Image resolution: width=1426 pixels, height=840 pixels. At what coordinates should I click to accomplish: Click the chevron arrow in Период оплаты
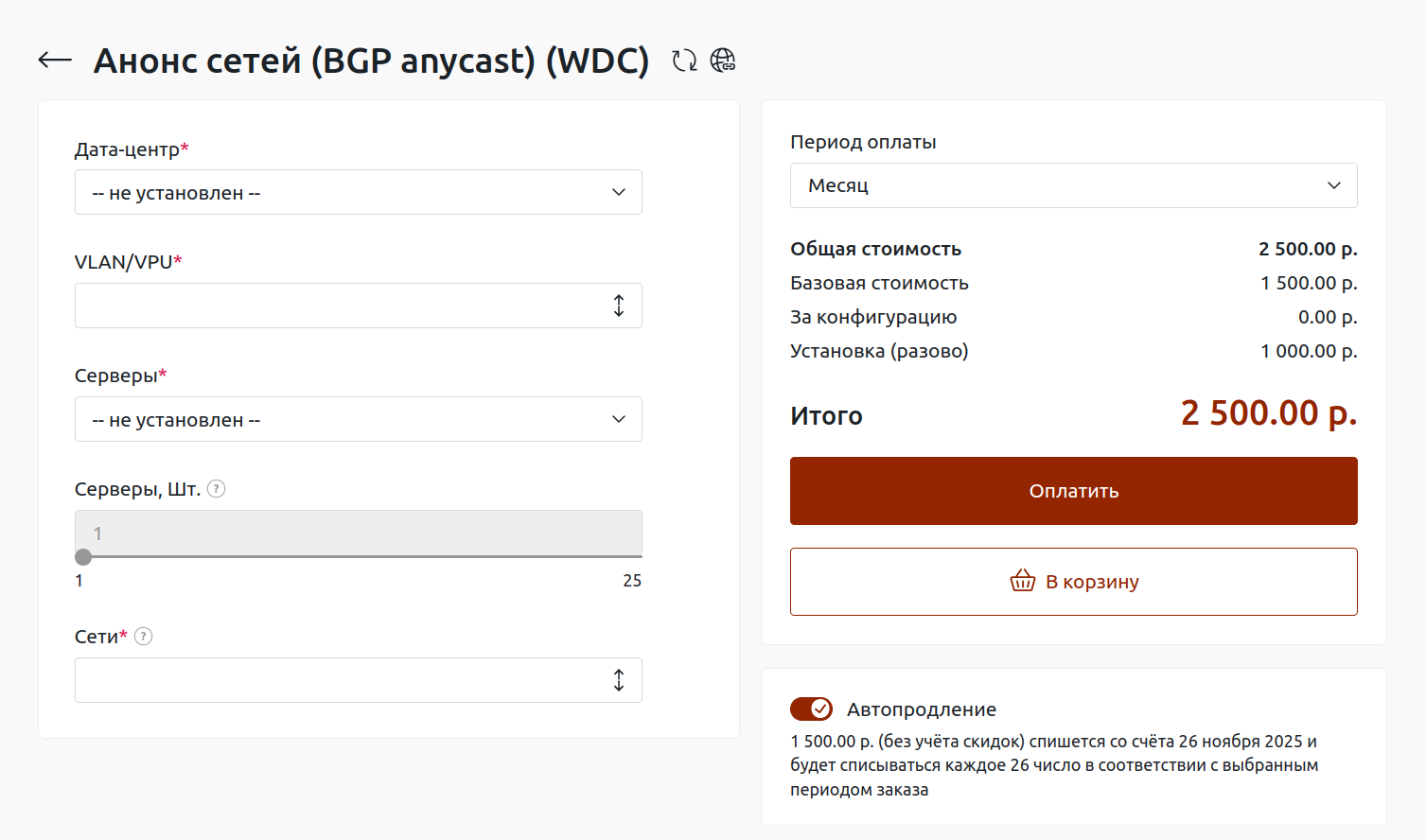(x=1334, y=185)
